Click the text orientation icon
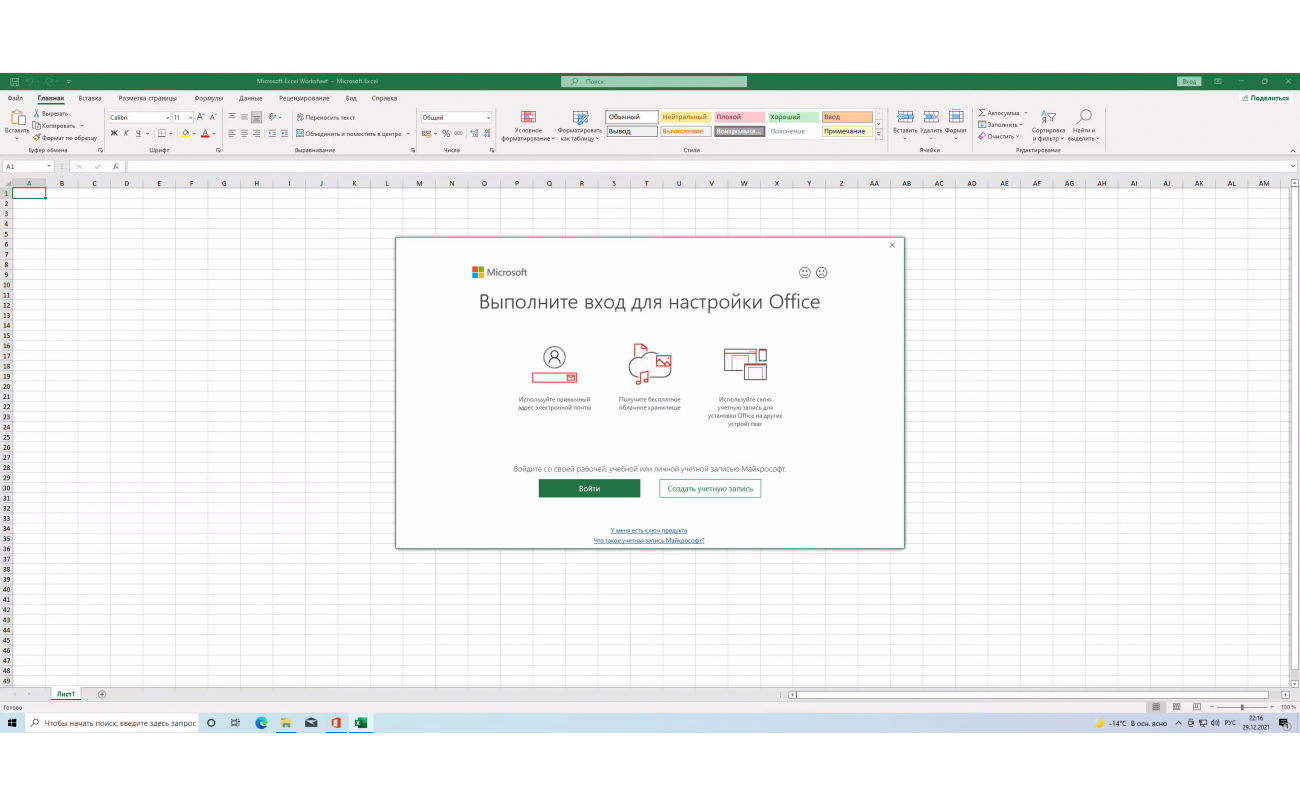Image resolution: width=1300 pixels, height=806 pixels. (x=273, y=118)
